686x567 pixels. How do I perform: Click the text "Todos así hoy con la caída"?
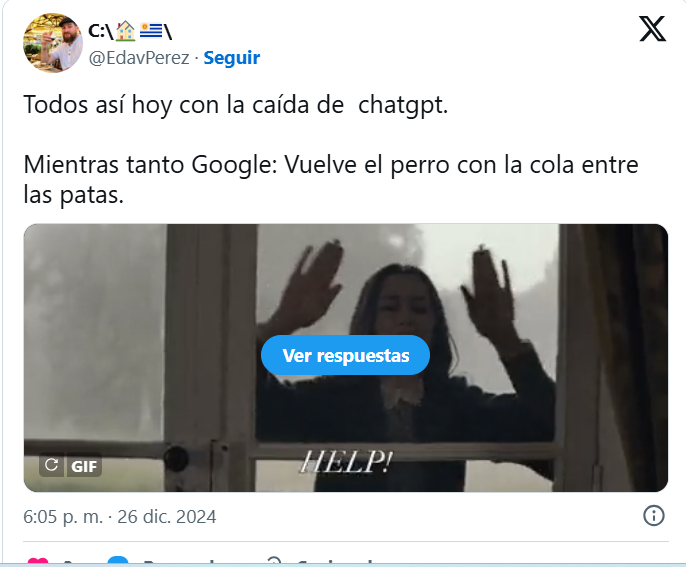point(183,105)
